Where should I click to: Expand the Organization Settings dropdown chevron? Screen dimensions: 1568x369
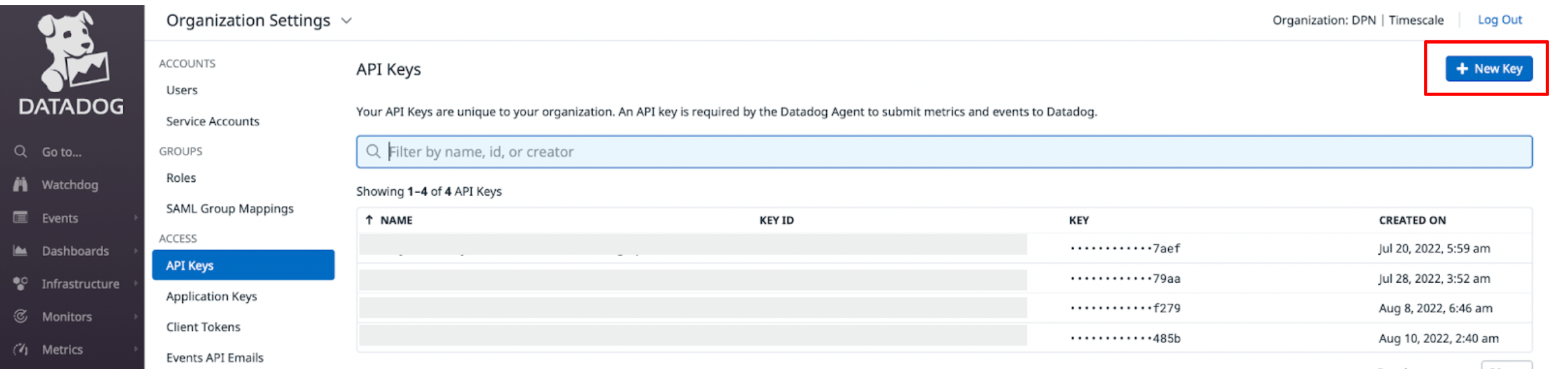coord(347,21)
